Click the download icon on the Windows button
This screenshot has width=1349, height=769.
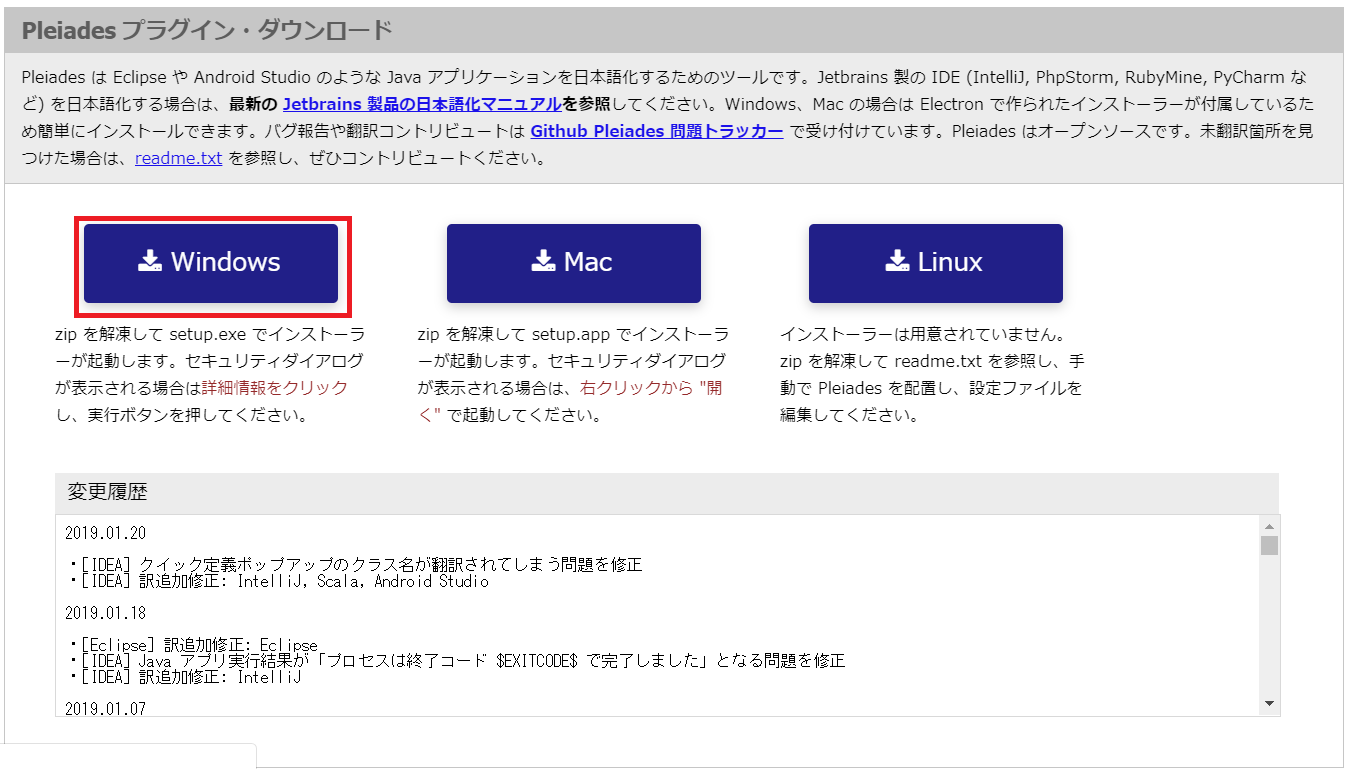[148, 261]
